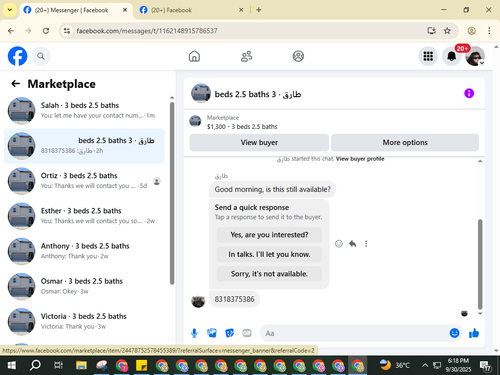
Task: Open Task View on taskbar
Action: pos(58,366)
